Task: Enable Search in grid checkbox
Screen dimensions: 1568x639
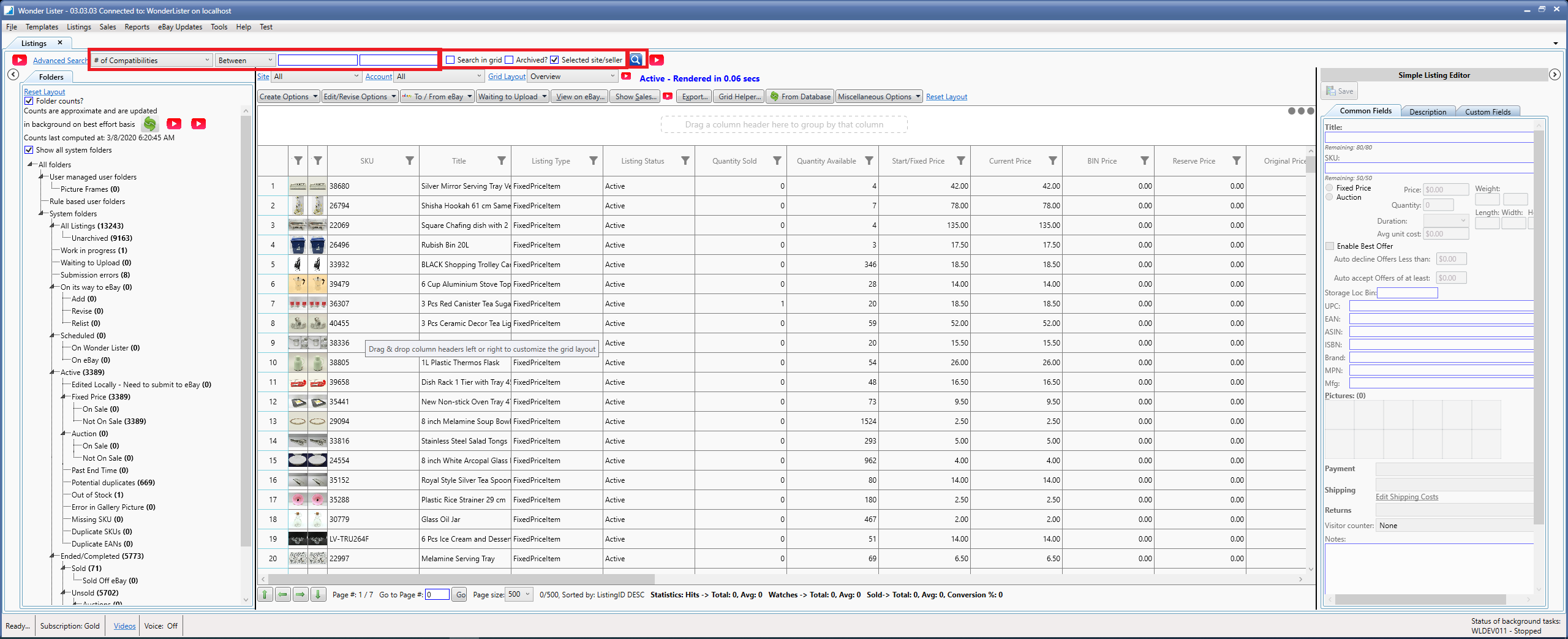Action: point(450,60)
